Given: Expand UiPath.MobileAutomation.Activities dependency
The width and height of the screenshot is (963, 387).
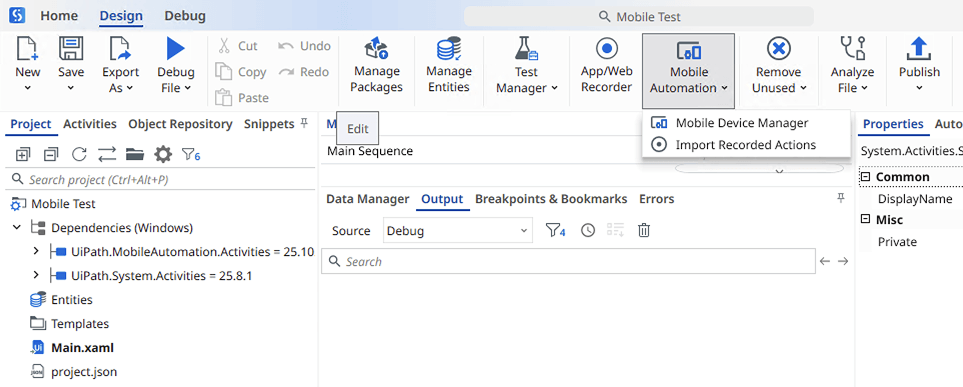Looking at the screenshot, I should (36, 251).
